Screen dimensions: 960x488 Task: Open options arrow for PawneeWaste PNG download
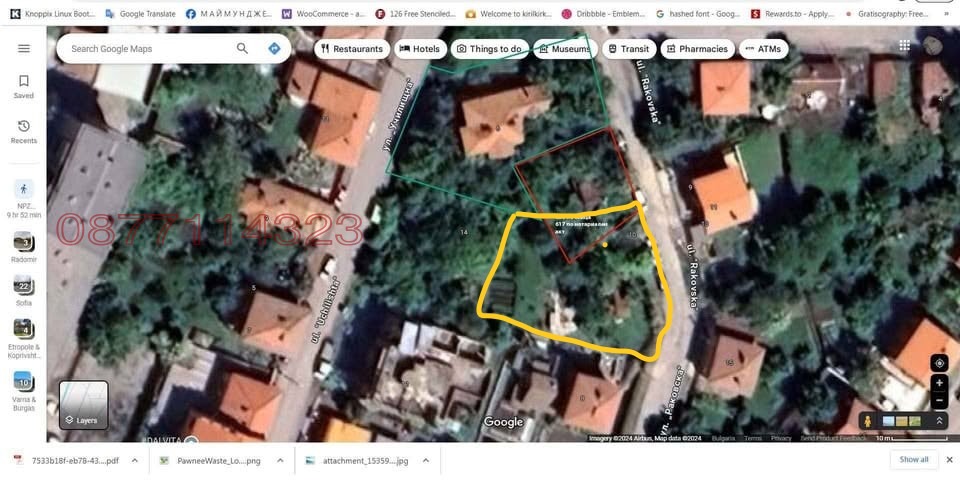tap(280, 460)
